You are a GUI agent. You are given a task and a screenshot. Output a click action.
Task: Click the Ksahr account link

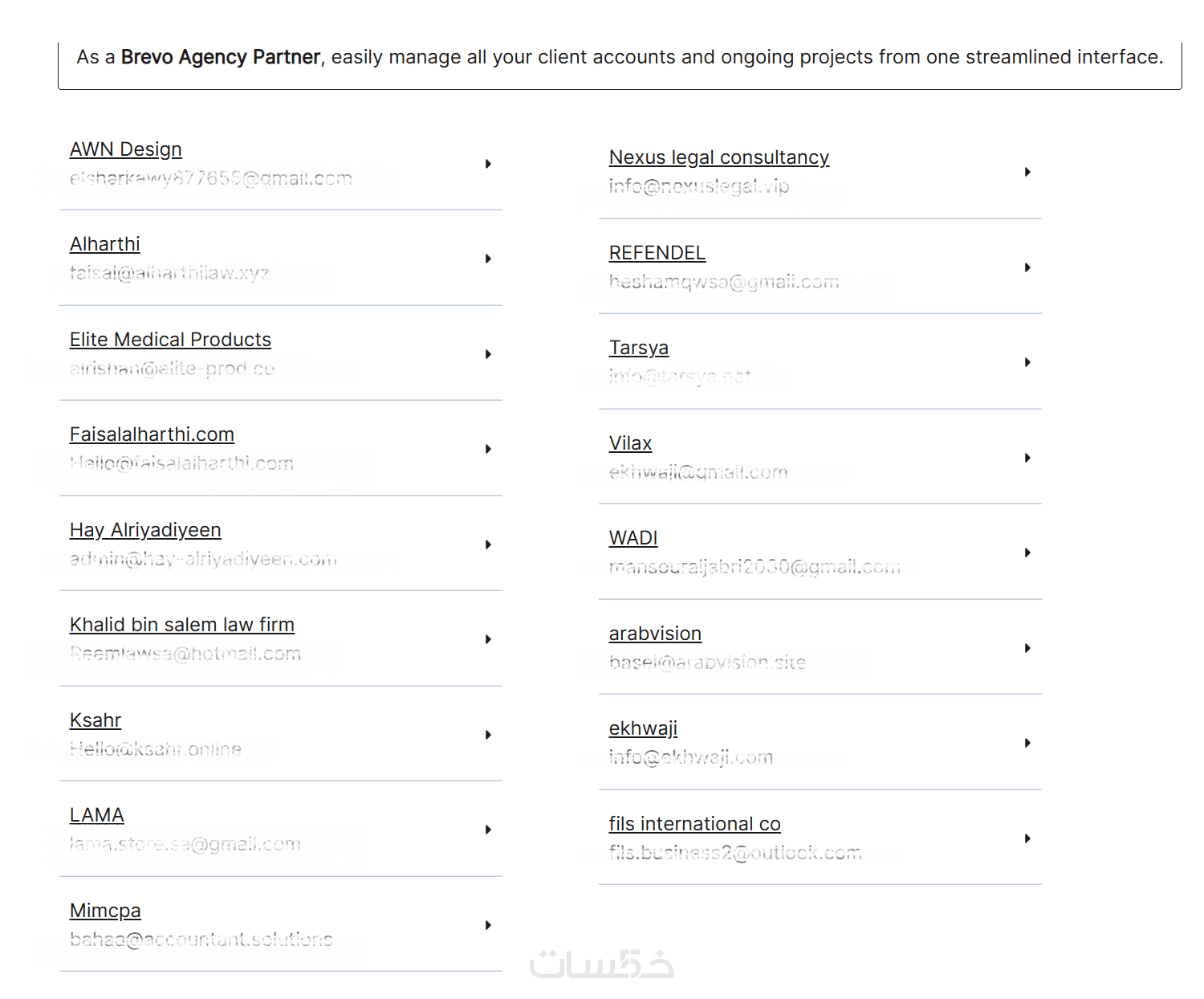(96, 720)
